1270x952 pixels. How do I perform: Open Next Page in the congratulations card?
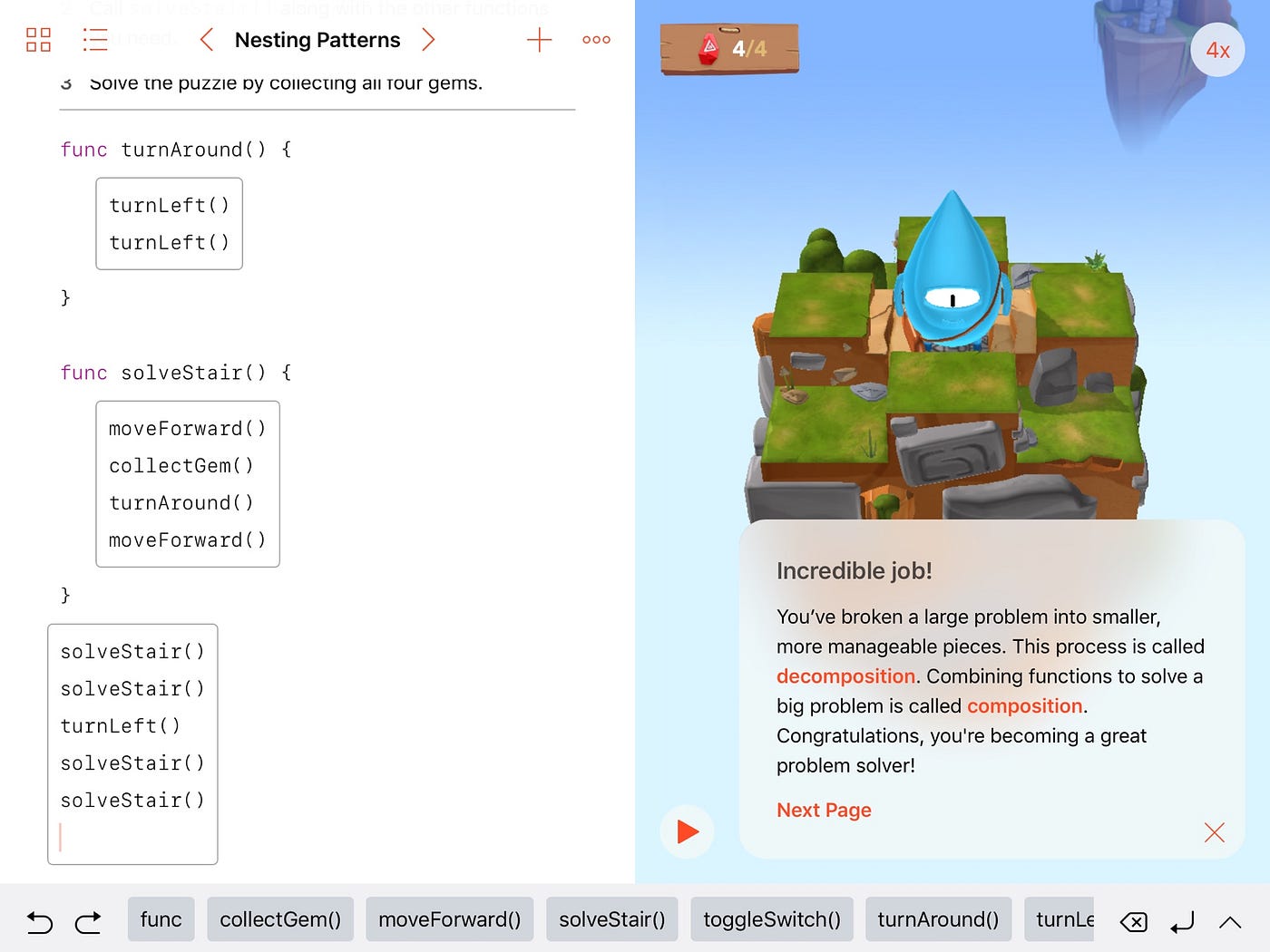pyautogui.click(x=824, y=811)
